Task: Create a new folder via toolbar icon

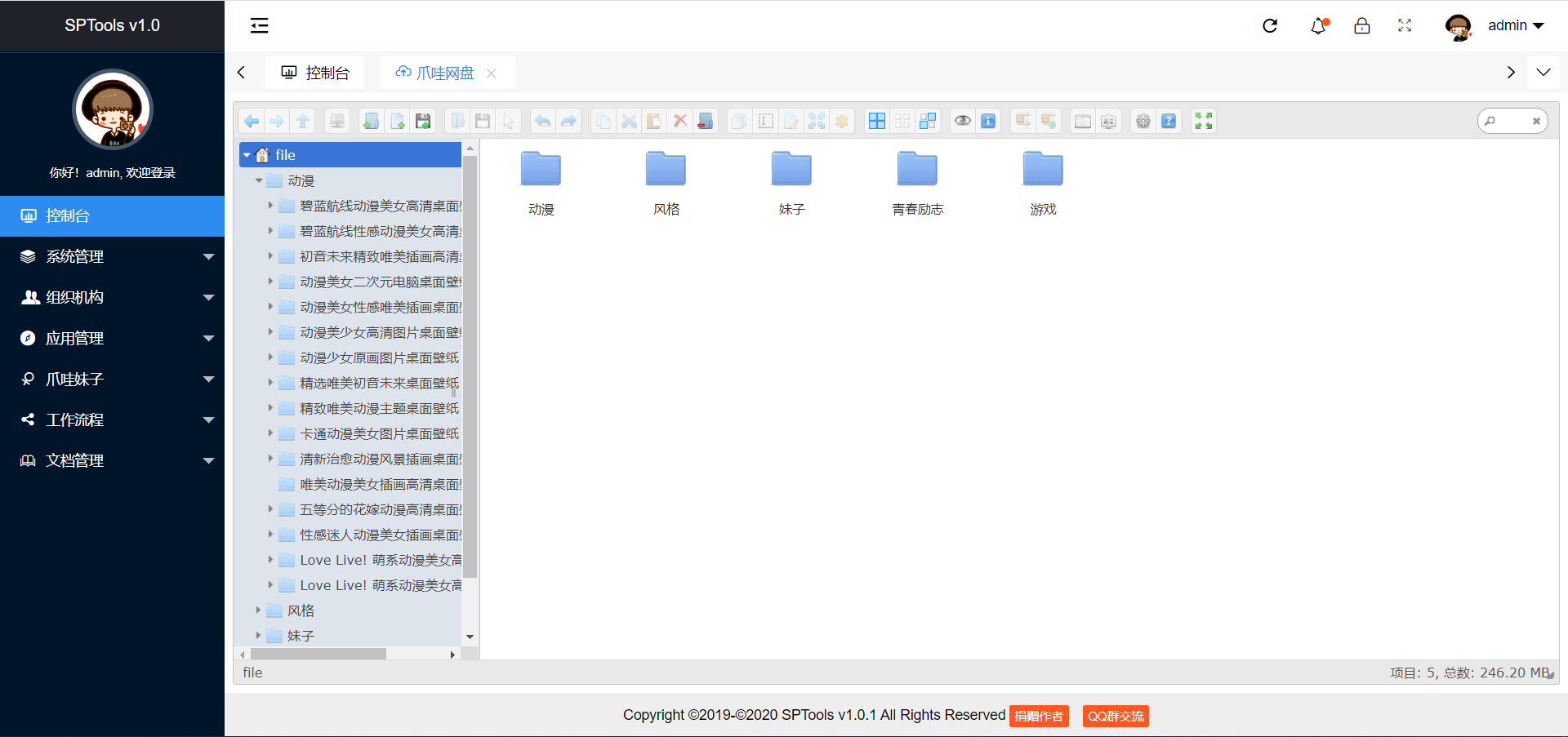Action: 371,122
